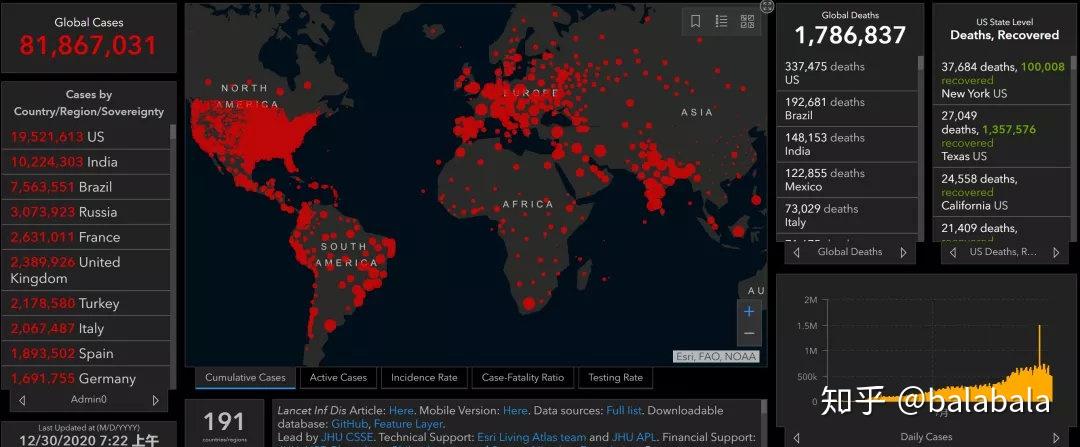1080x447 pixels.
Task: Click the Daily Cases spike bar in chart
Action: pos(1039,362)
